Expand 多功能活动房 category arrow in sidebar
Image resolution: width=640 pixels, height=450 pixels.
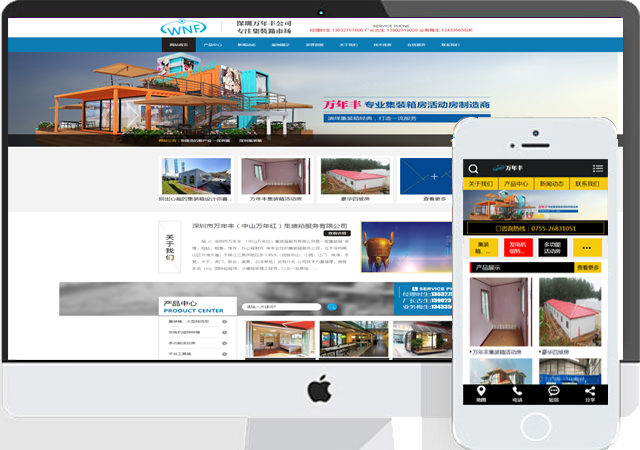[x=224, y=343]
